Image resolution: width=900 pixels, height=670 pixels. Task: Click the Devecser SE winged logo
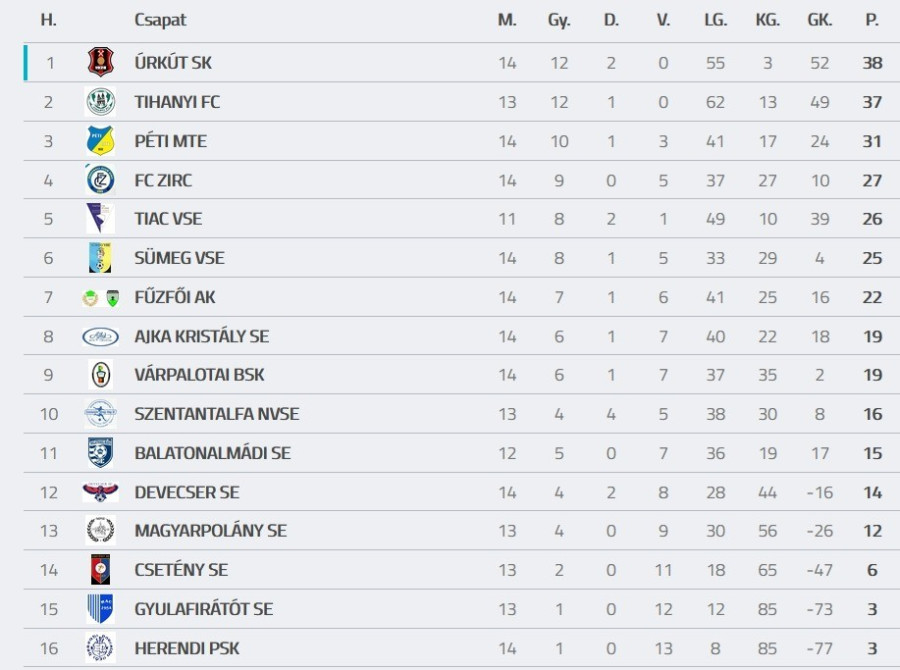(x=100, y=492)
